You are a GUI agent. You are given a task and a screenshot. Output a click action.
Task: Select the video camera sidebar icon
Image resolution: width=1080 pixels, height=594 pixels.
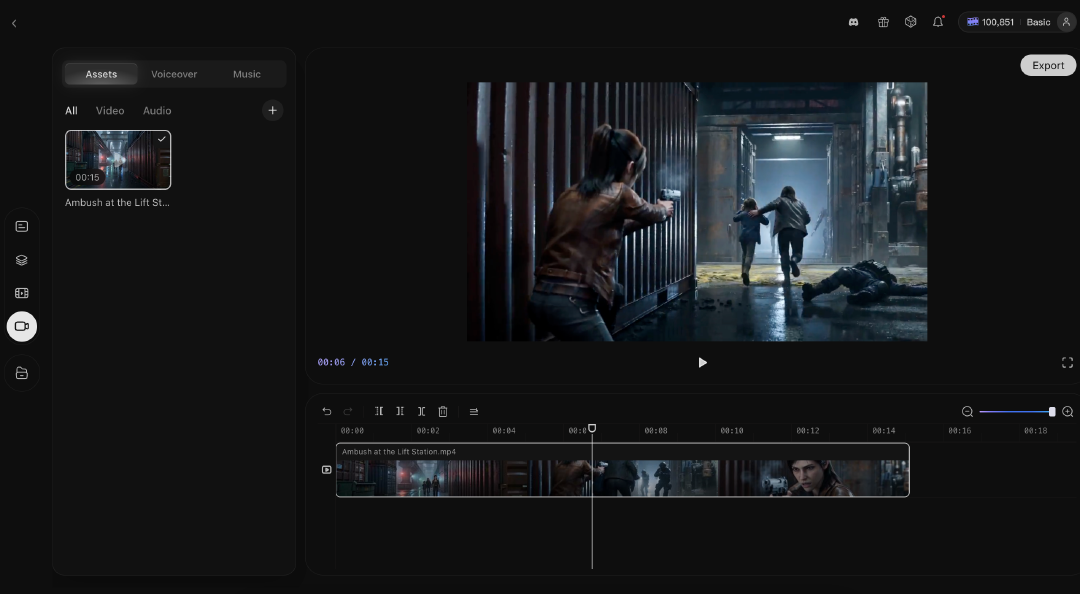tap(22, 327)
